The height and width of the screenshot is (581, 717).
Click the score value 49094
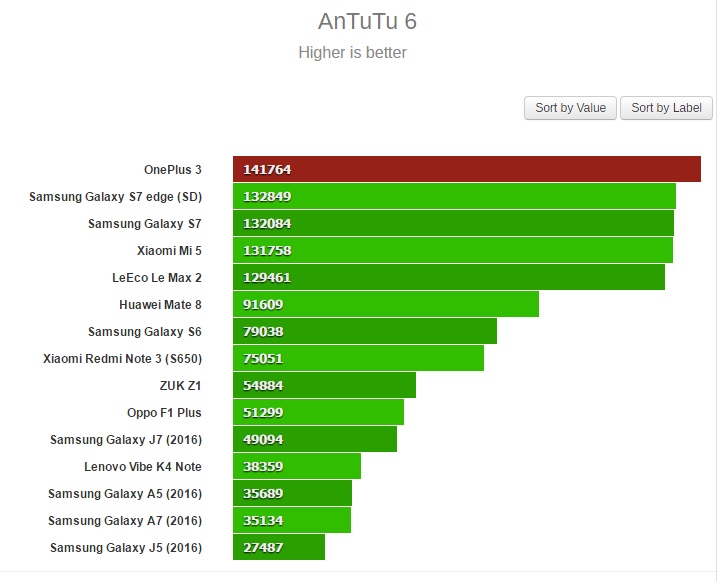(263, 439)
